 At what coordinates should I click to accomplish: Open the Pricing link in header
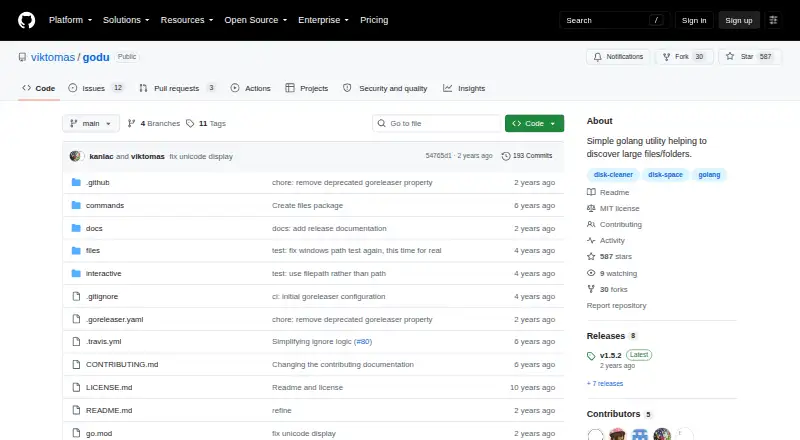pyautogui.click(x=374, y=20)
